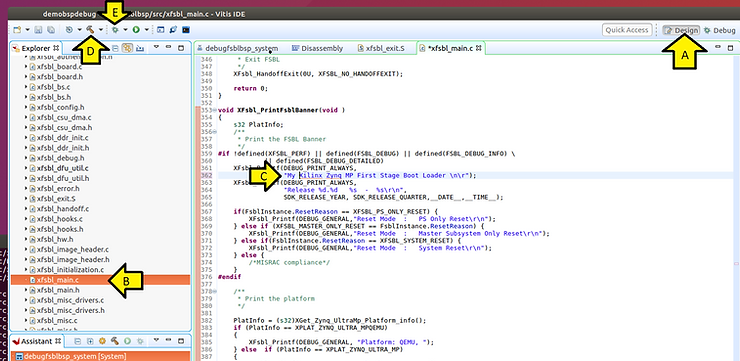Switch to the Disassembly tab
Viewport: 740px width, 361px height.
click(x=318, y=48)
